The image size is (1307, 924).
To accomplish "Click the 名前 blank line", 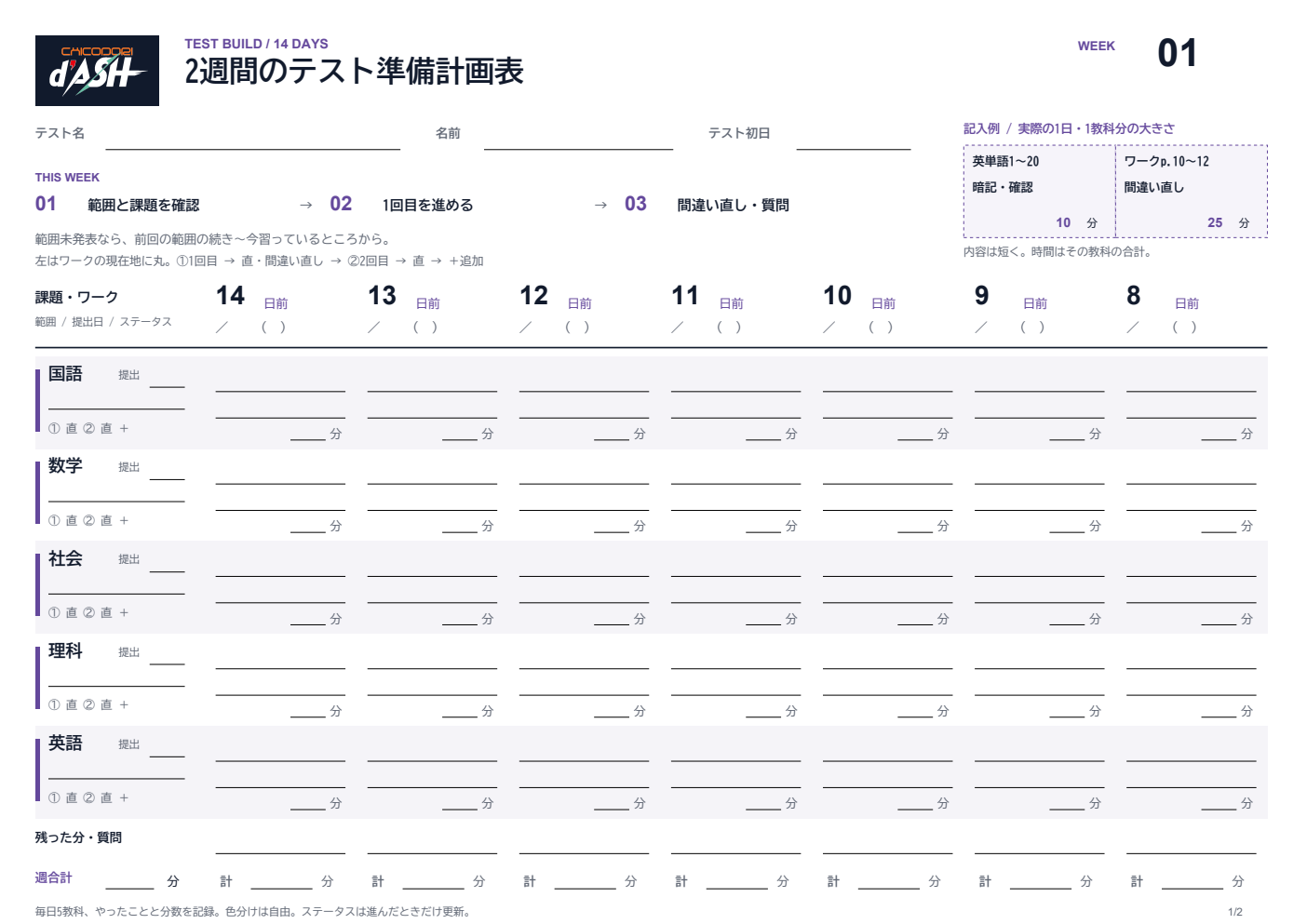I will tap(578, 148).
